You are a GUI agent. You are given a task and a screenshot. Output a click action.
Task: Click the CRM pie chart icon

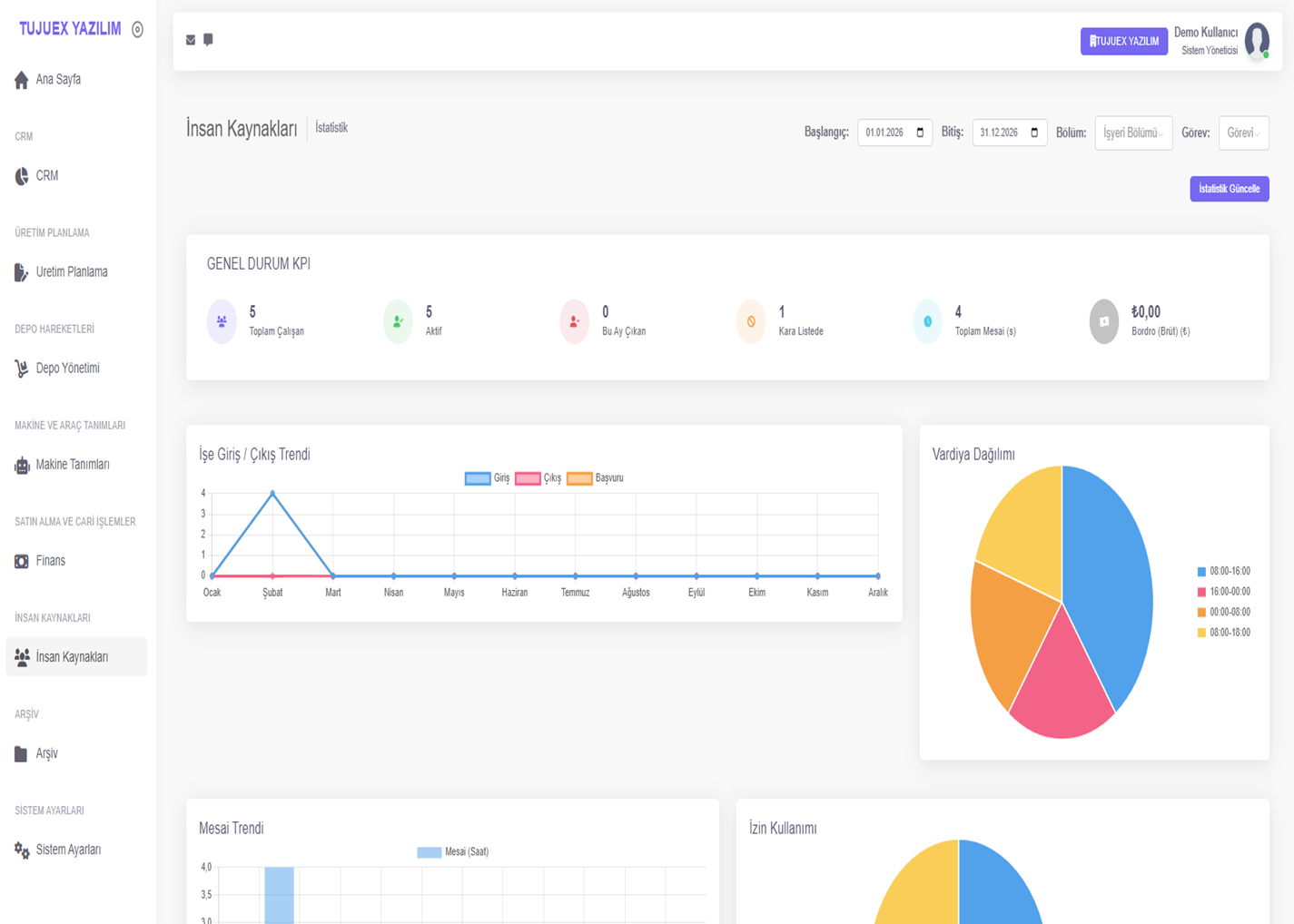[22, 176]
